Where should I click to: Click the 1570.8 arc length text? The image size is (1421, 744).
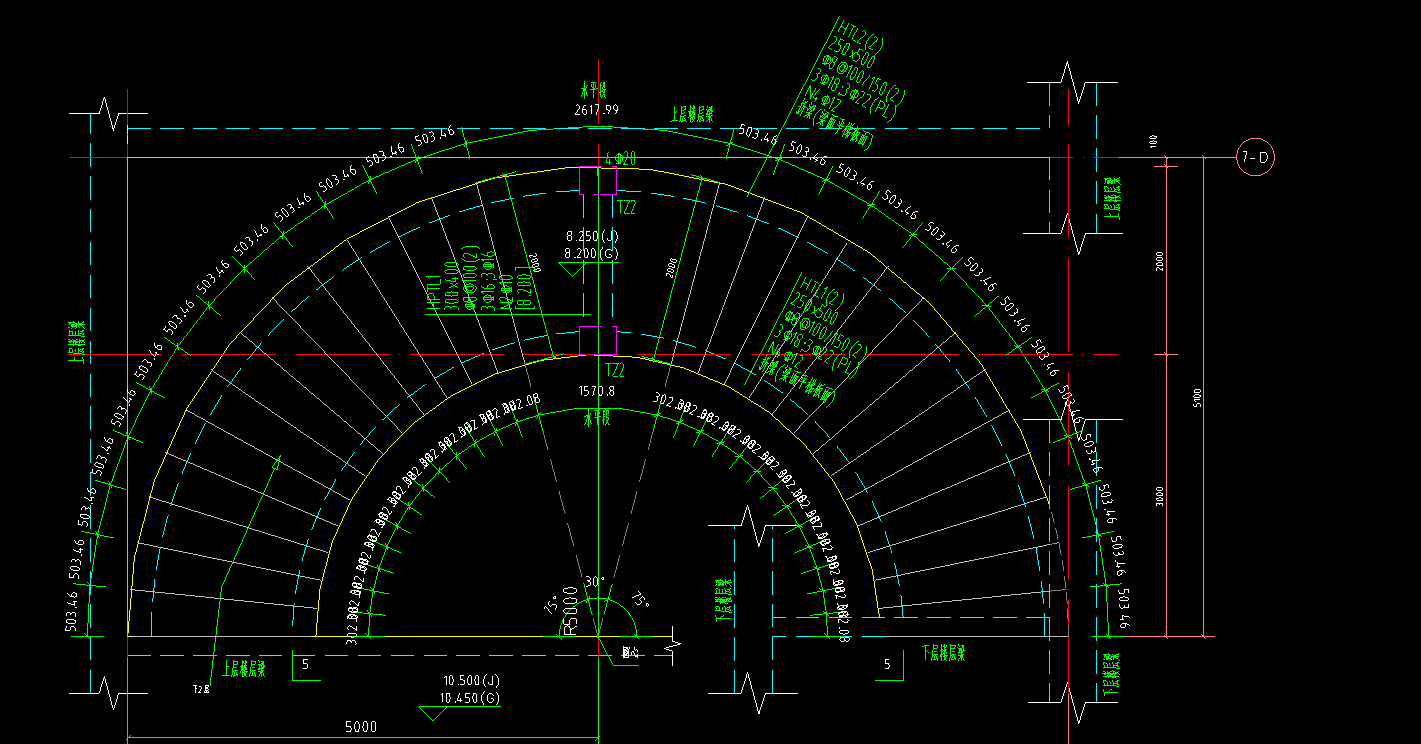[597, 391]
